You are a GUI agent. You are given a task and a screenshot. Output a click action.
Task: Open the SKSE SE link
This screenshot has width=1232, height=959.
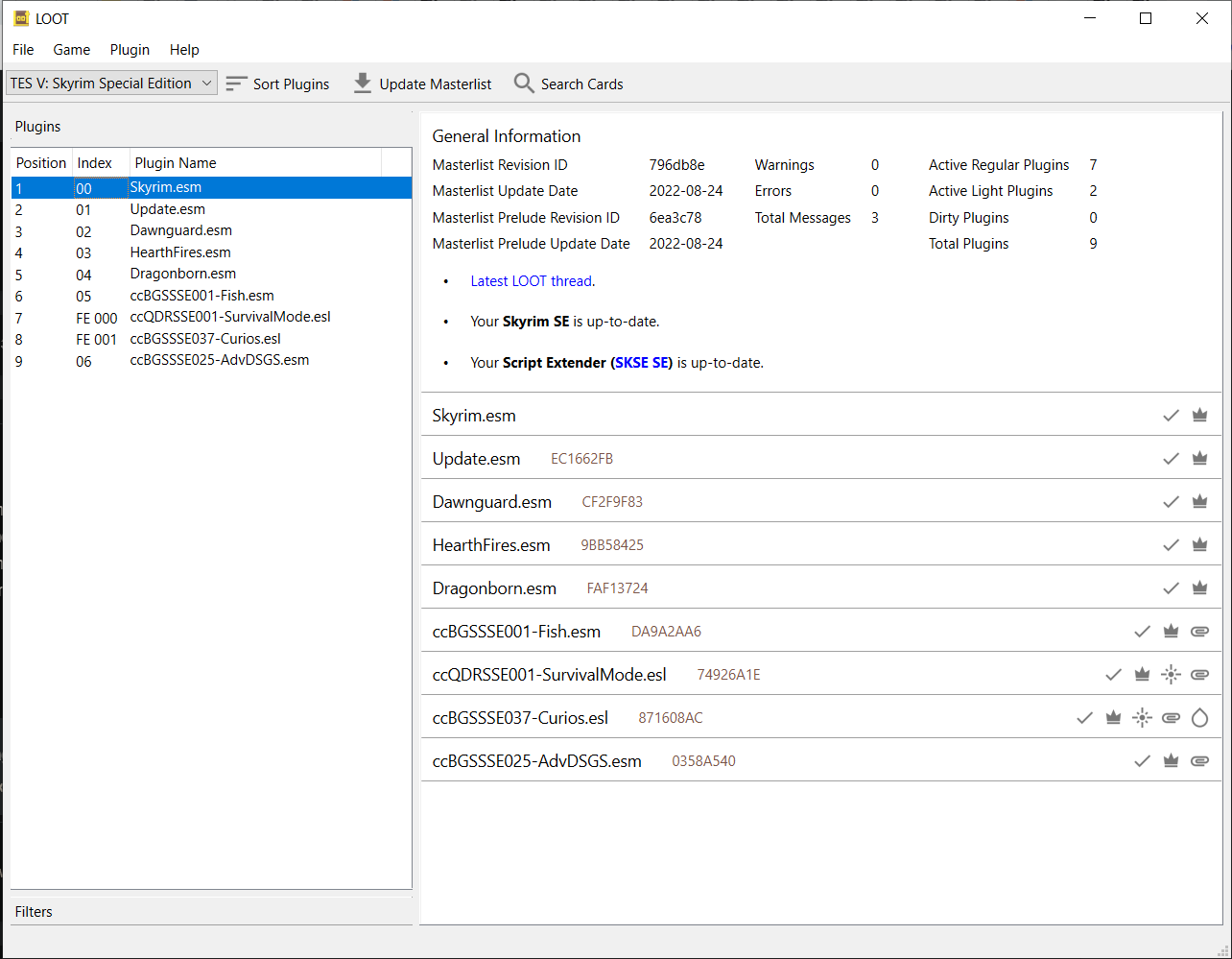642,362
